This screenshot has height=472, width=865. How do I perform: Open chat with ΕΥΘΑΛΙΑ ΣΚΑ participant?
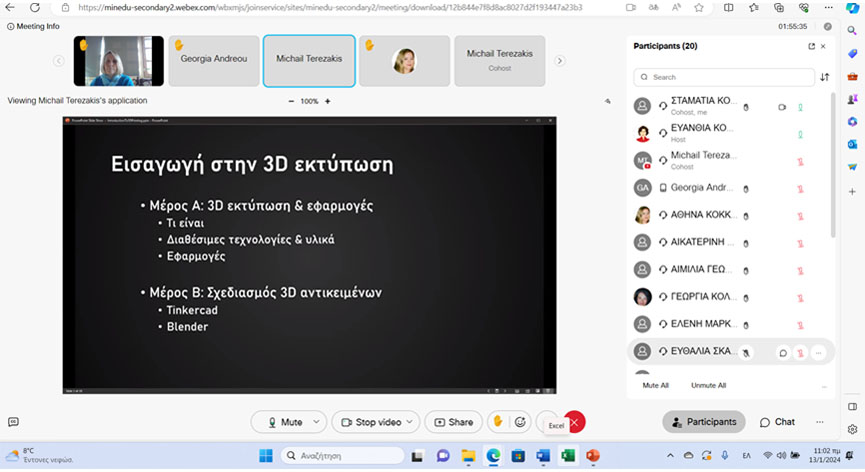tap(782, 352)
